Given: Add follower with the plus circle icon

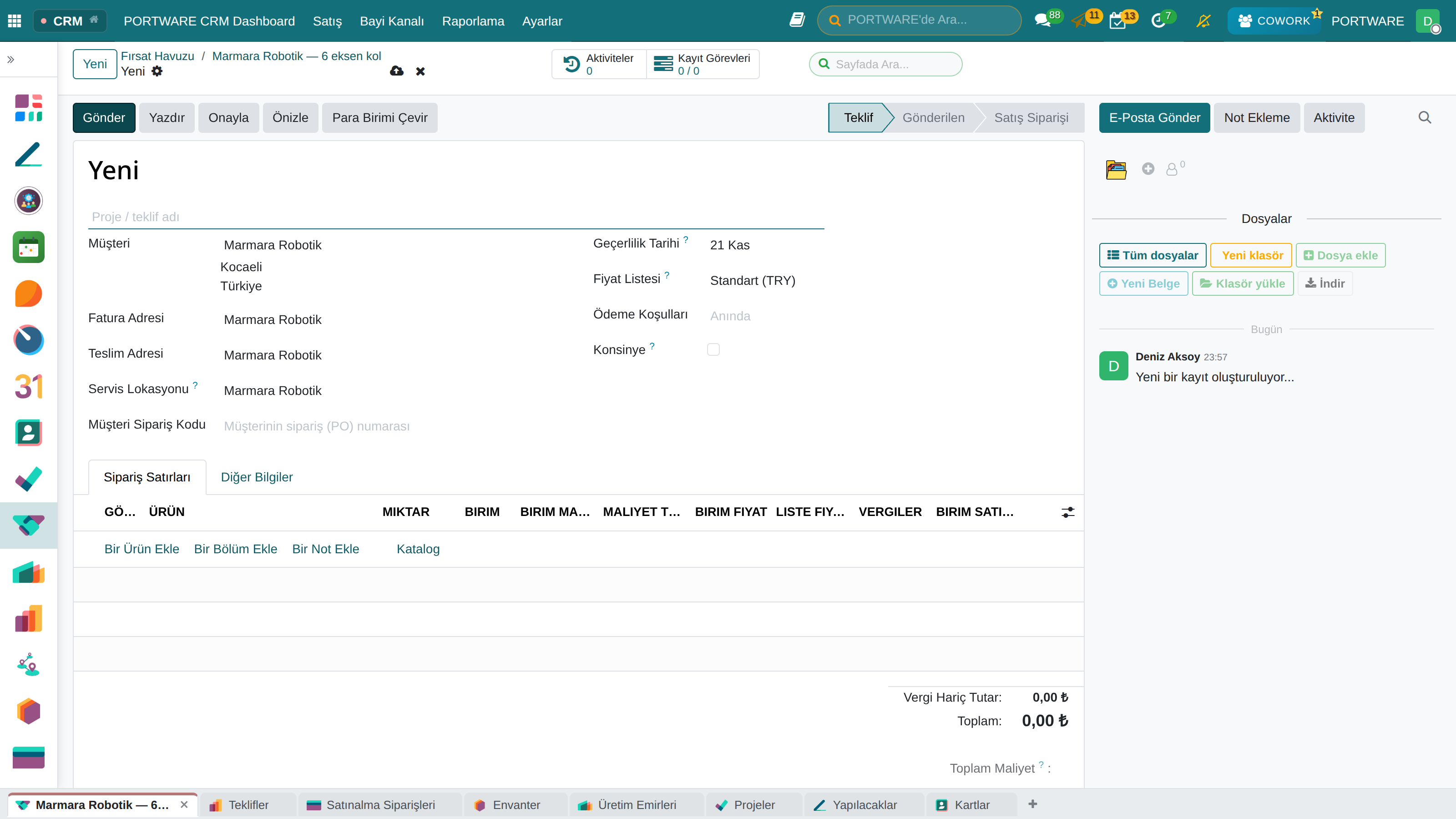Looking at the screenshot, I should pyautogui.click(x=1148, y=168).
